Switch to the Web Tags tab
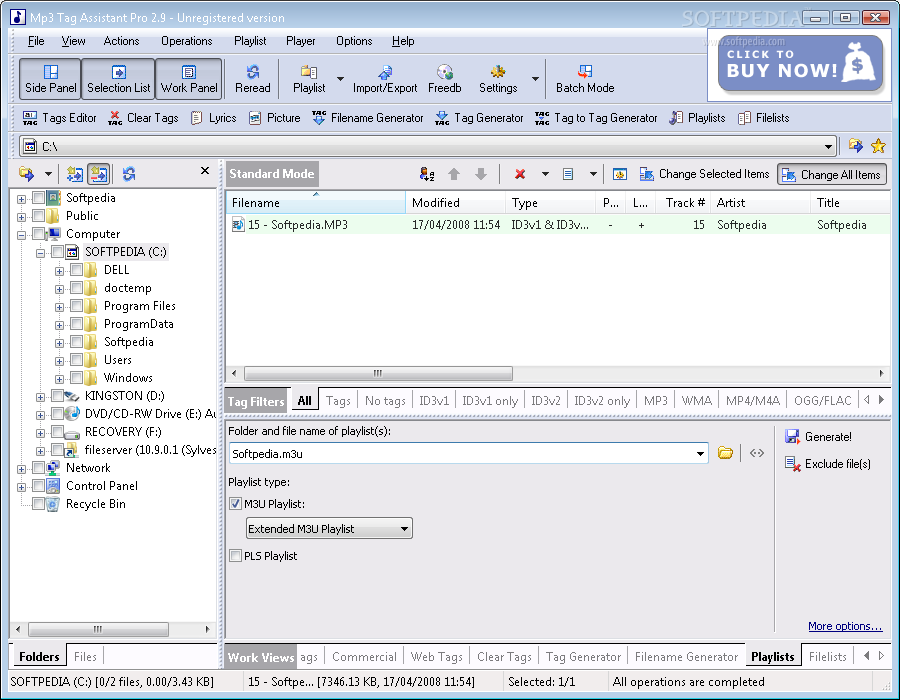This screenshot has height=700, width=900. click(x=436, y=656)
